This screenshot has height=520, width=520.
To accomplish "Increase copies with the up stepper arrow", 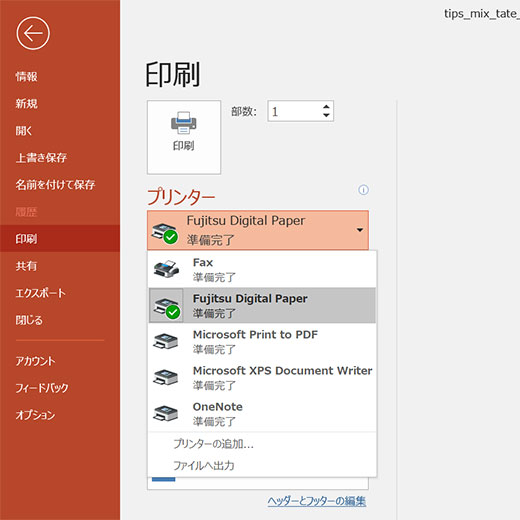I will click(x=326, y=107).
